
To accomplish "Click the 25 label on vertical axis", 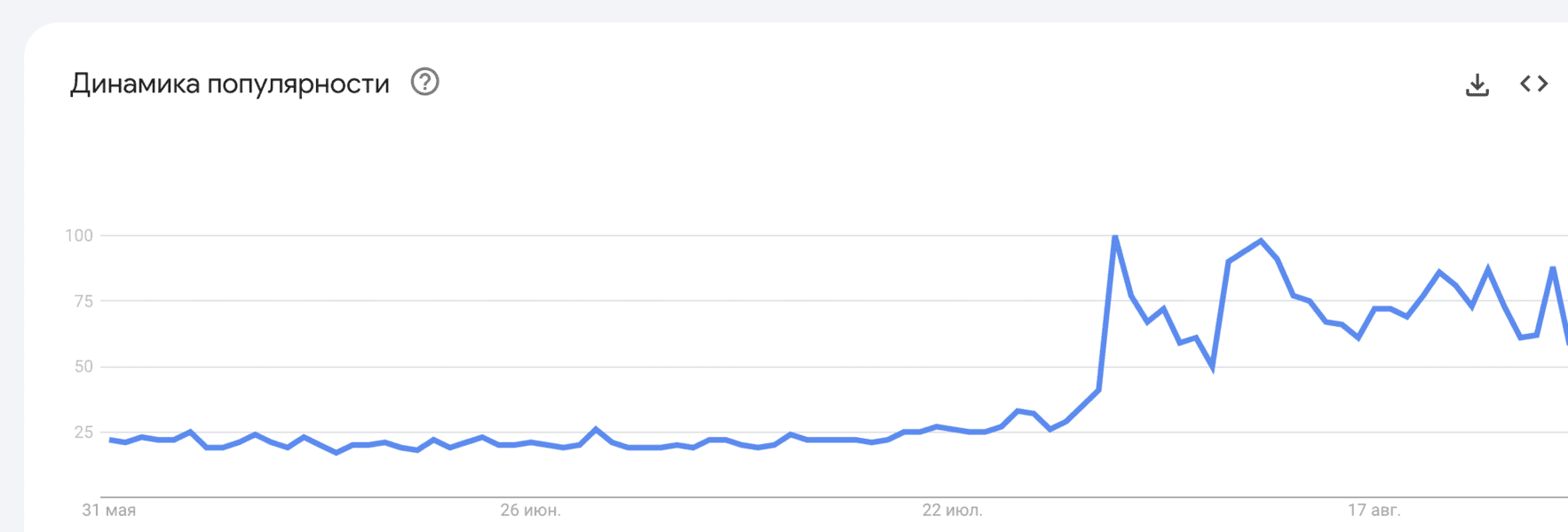I will click(83, 433).
